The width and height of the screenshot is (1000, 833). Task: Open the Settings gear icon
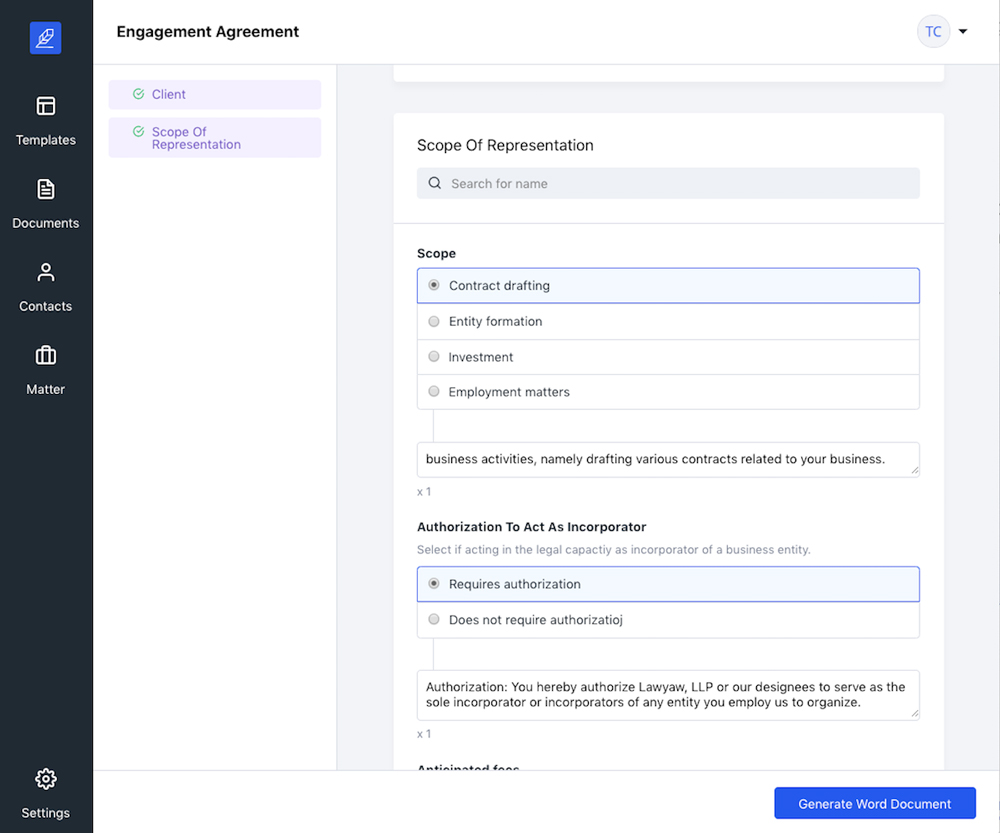coord(46,779)
